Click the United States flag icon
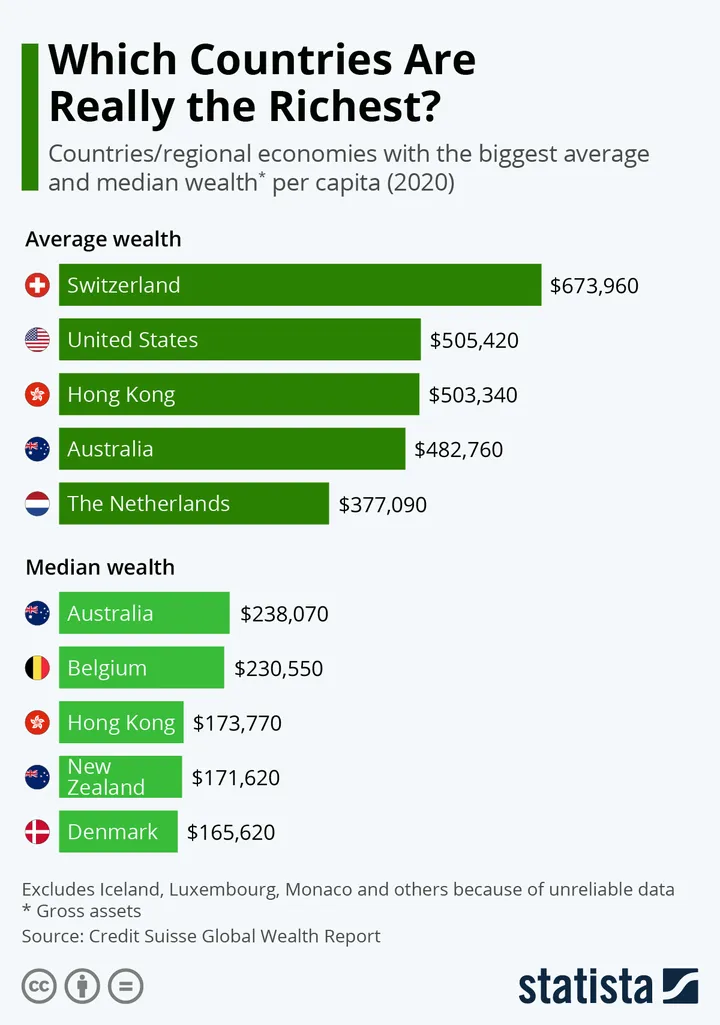This screenshot has width=720, height=1025. click(37, 340)
